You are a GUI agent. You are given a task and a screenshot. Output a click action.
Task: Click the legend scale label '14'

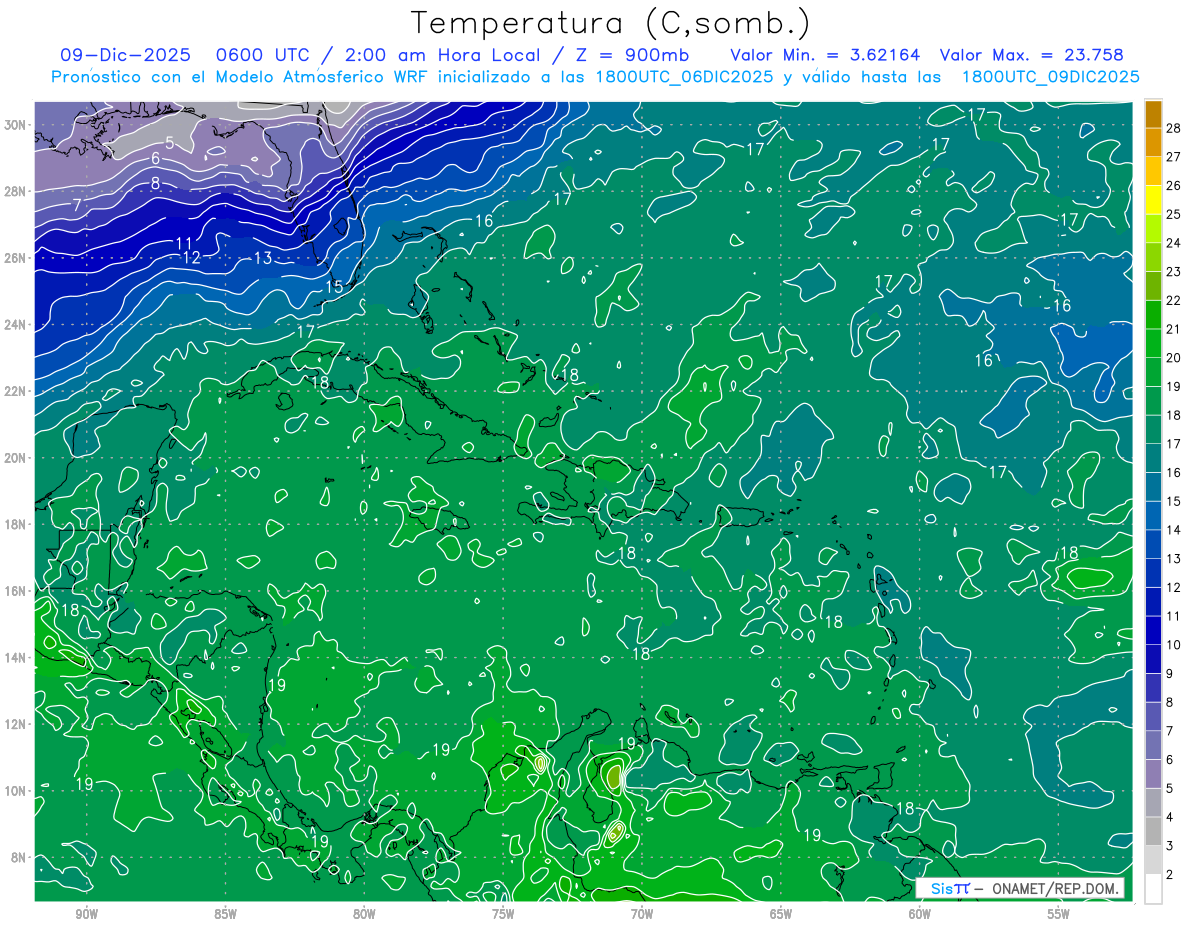tap(1174, 530)
